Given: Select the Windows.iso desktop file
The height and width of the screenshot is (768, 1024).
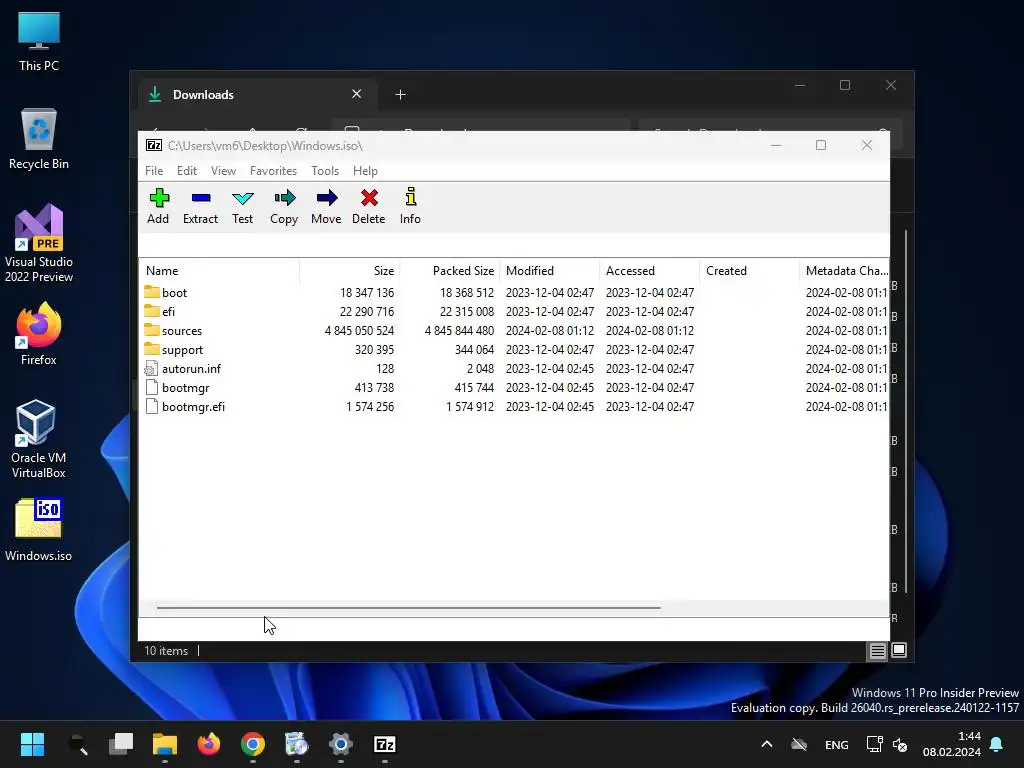Looking at the screenshot, I should click(39, 530).
